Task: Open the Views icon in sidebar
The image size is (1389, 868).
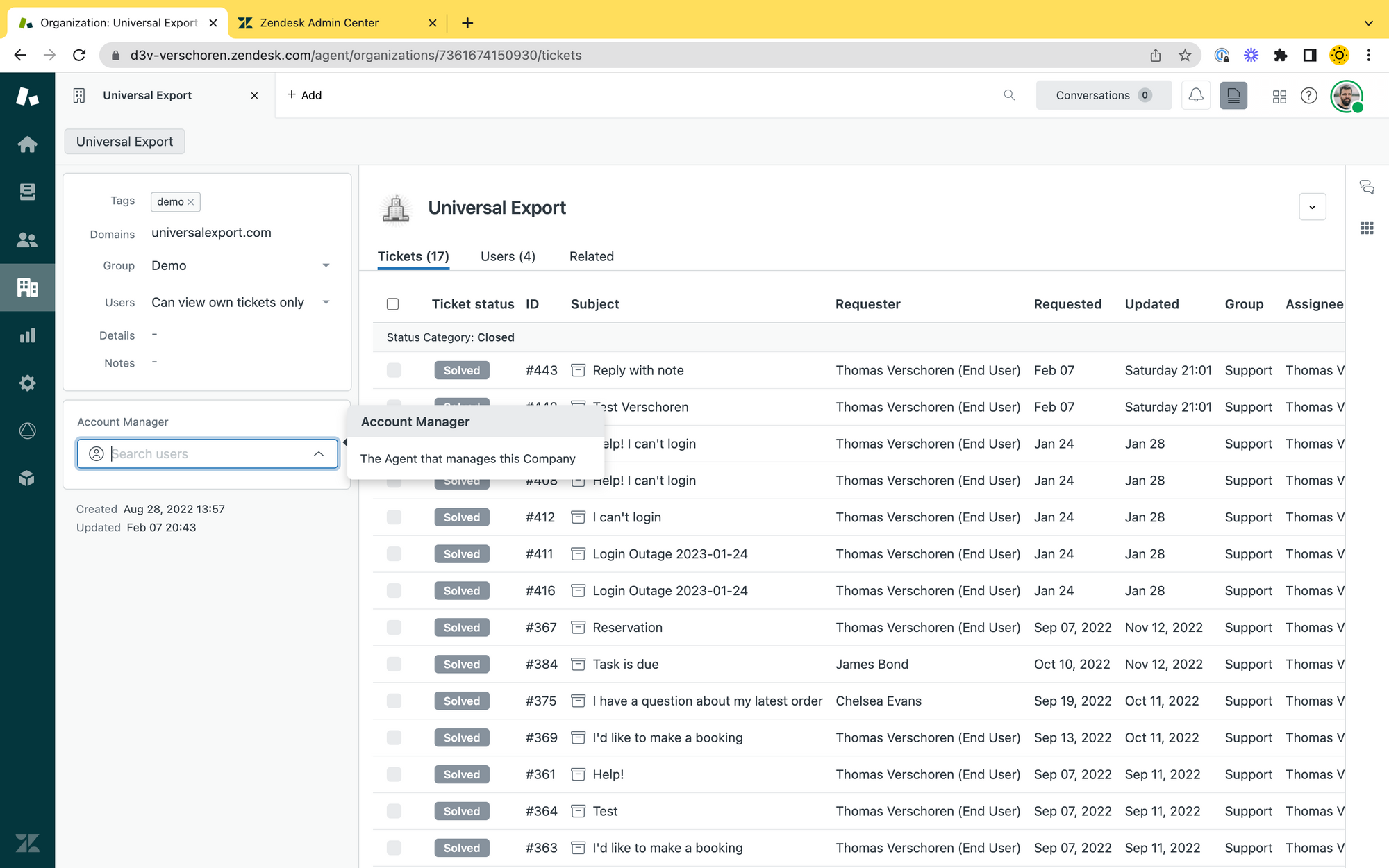Action: (27, 192)
